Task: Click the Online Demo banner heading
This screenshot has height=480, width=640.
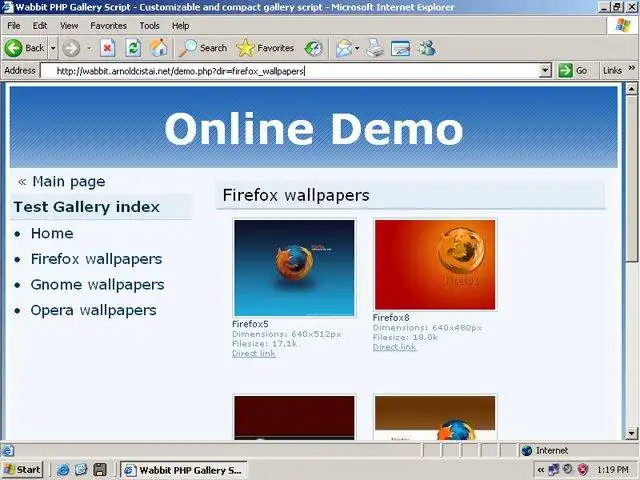Action: [x=313, y=128]
